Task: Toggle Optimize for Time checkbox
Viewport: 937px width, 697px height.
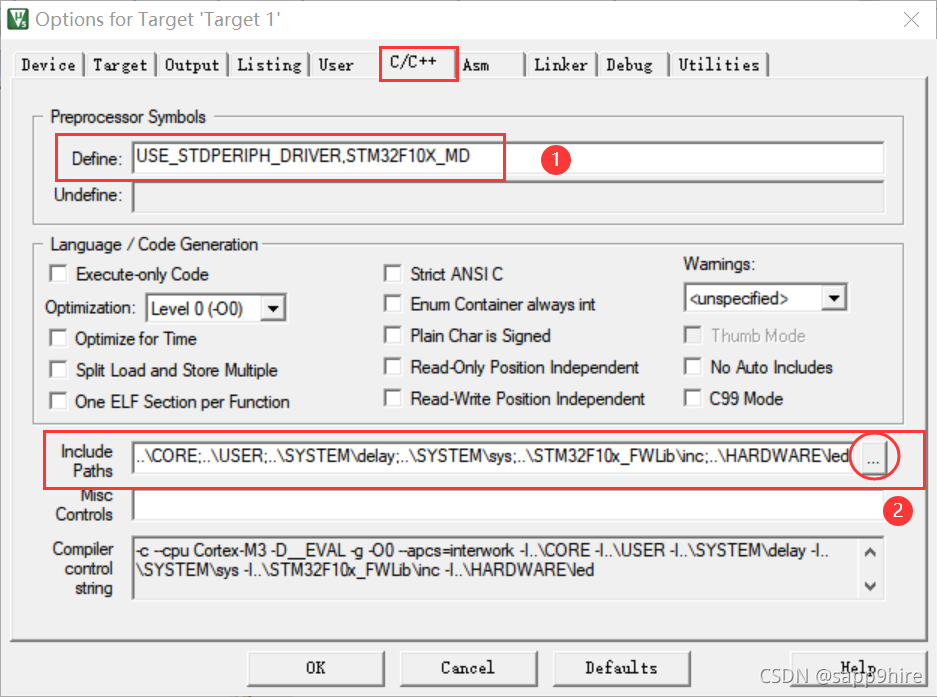Action: [x=59, y=338]
